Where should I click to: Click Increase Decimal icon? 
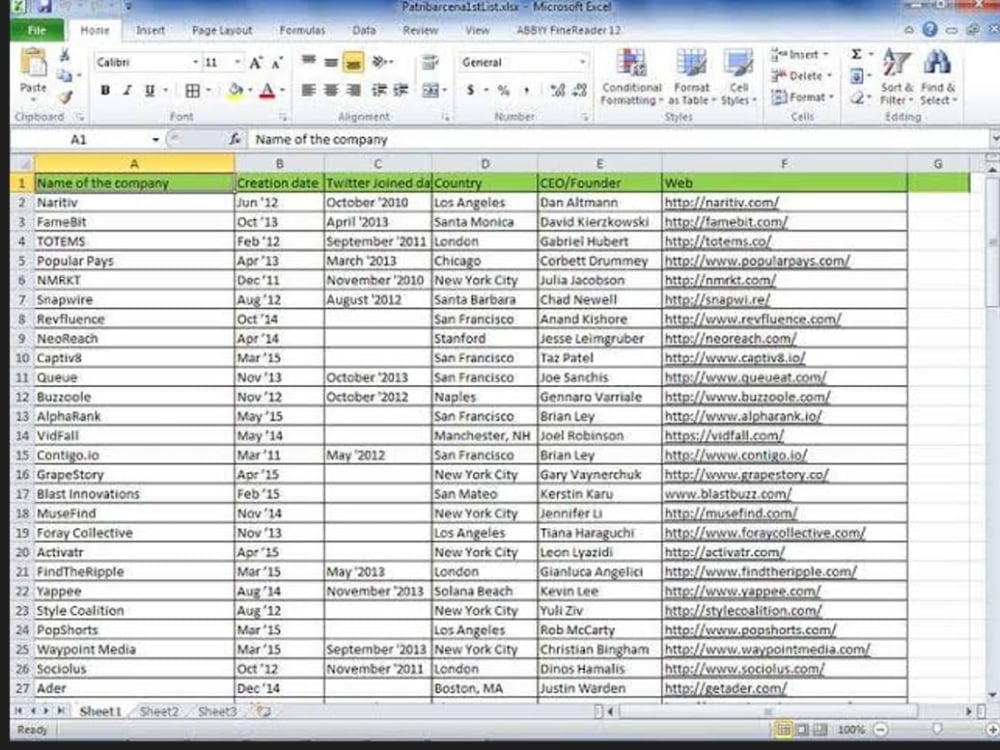[x=557, y=91]
